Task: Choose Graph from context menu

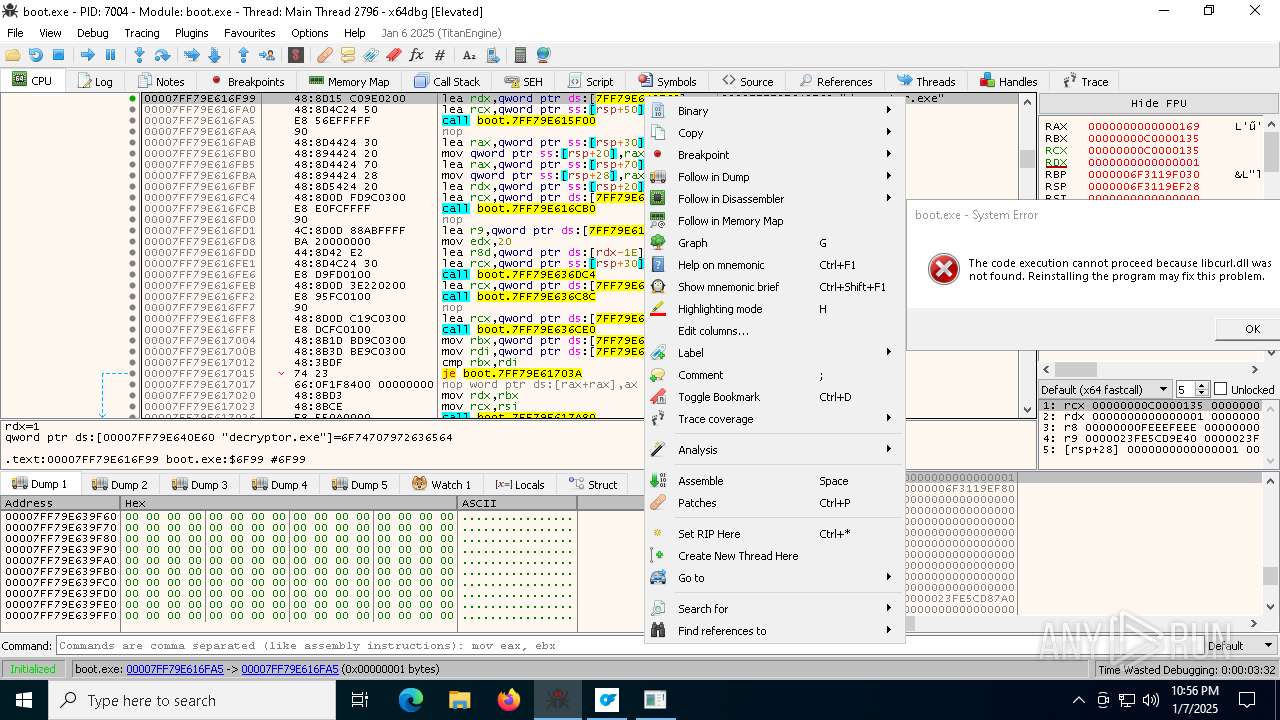Action: pyautogui.click(x=775, y=243)
